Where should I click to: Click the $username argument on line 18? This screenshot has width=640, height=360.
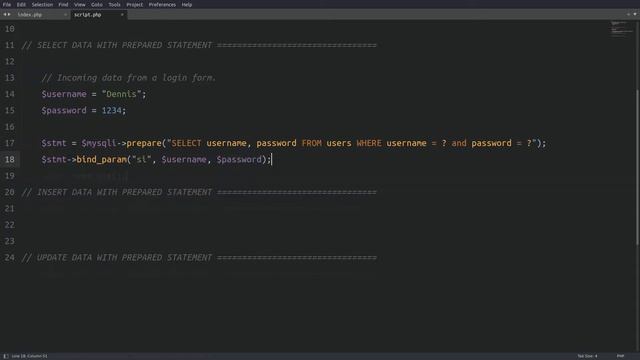pyautogui.click(x=184, y=160)
